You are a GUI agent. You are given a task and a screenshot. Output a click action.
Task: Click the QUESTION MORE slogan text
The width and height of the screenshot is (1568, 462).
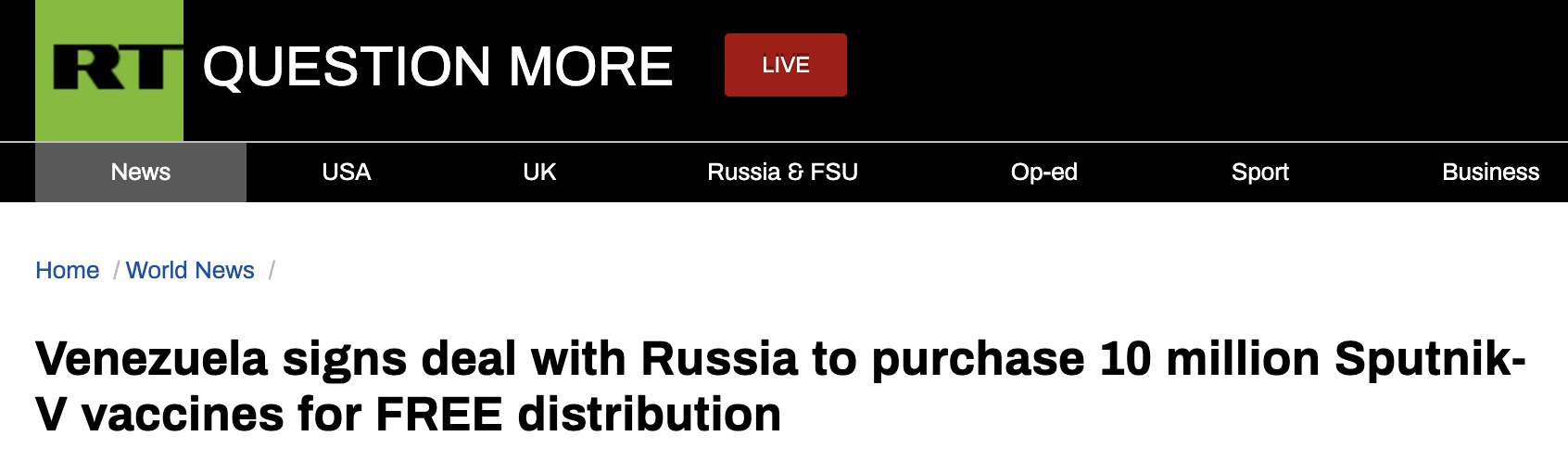pos(437,67)
